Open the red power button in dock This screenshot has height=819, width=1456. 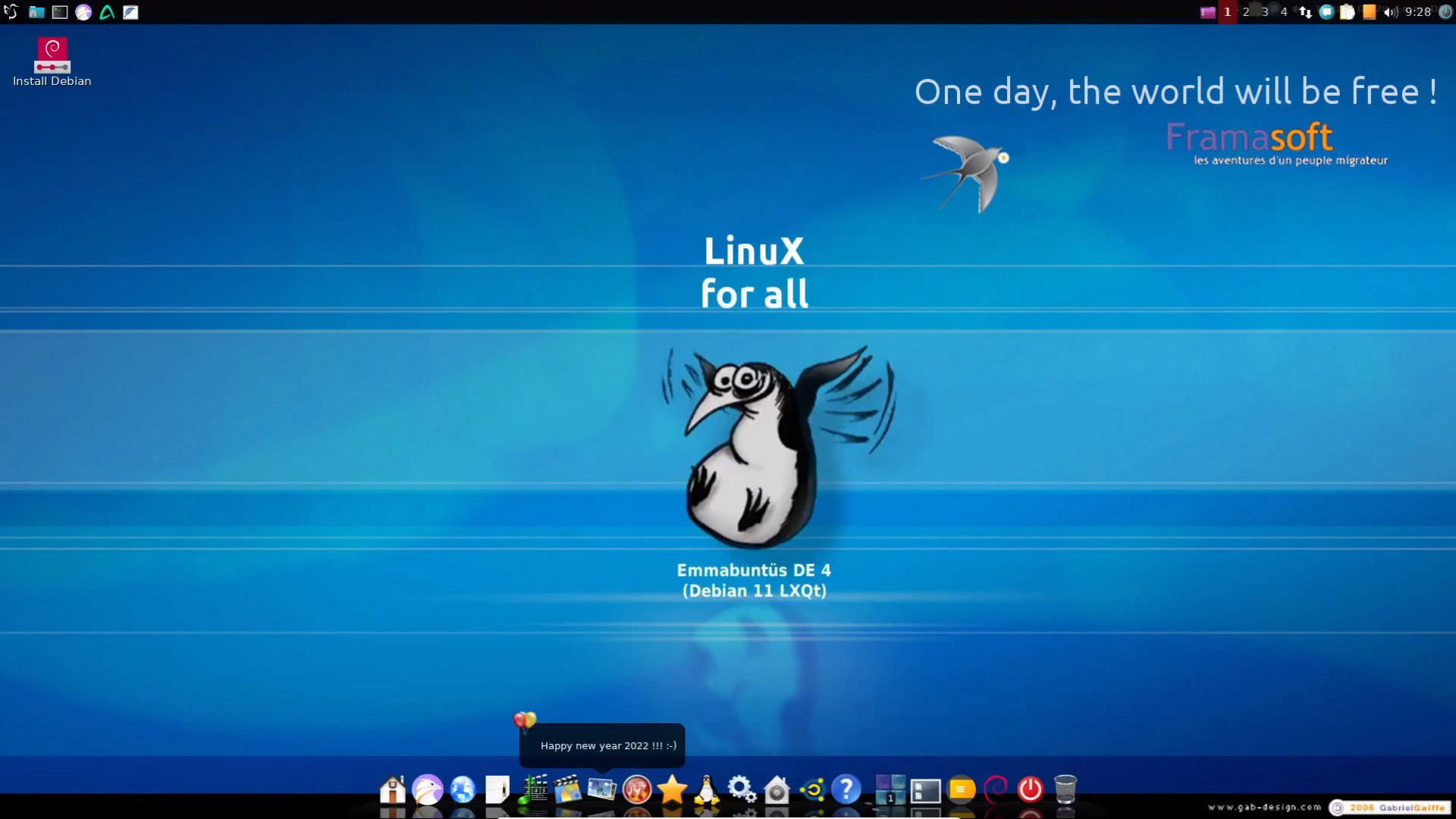coord(1030,789)
